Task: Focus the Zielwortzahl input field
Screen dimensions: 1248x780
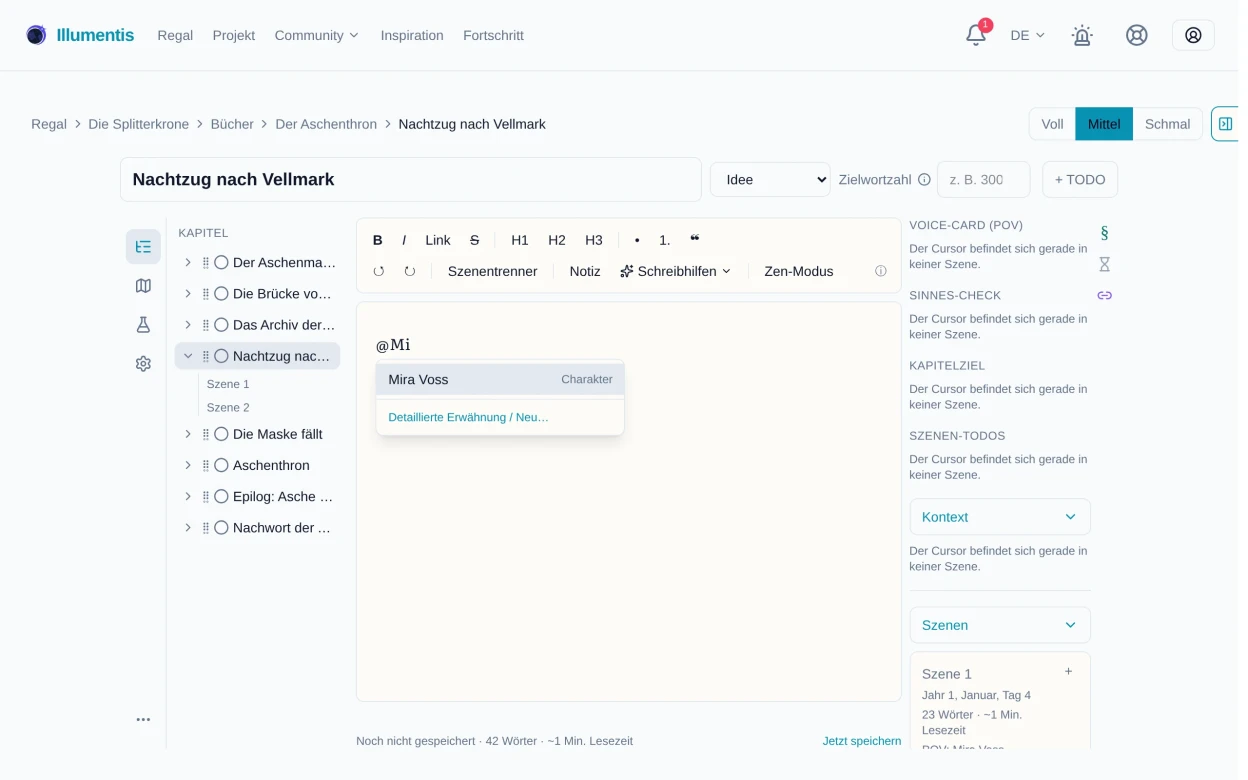Action: (983, 180)
